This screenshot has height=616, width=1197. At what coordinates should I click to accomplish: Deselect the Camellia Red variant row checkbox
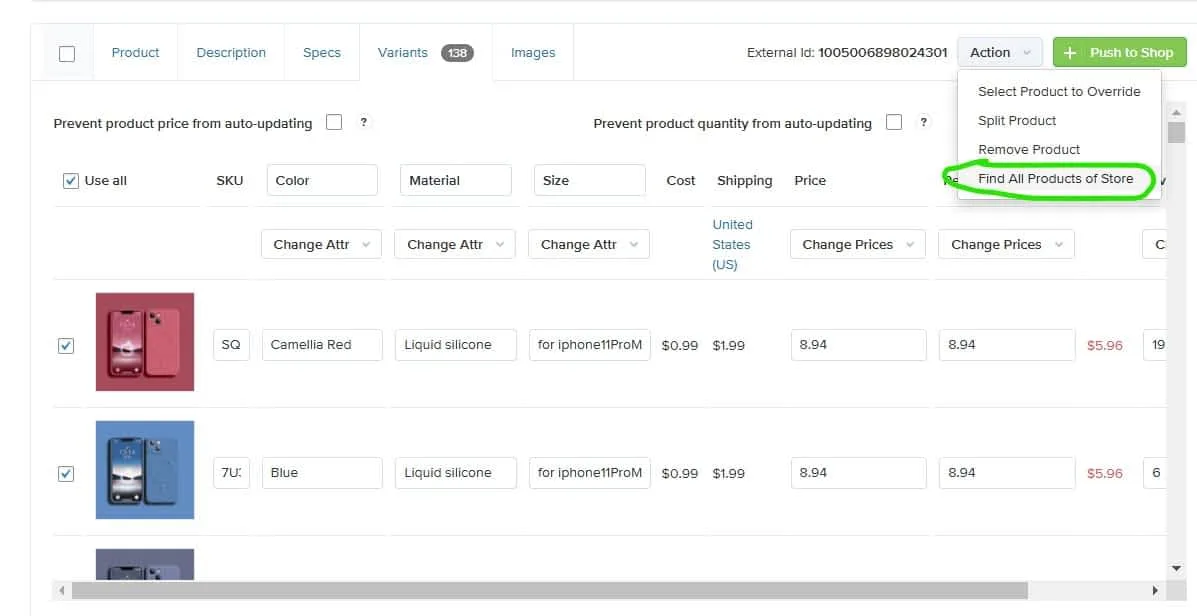pyautogui.click(x=66, y=346)
